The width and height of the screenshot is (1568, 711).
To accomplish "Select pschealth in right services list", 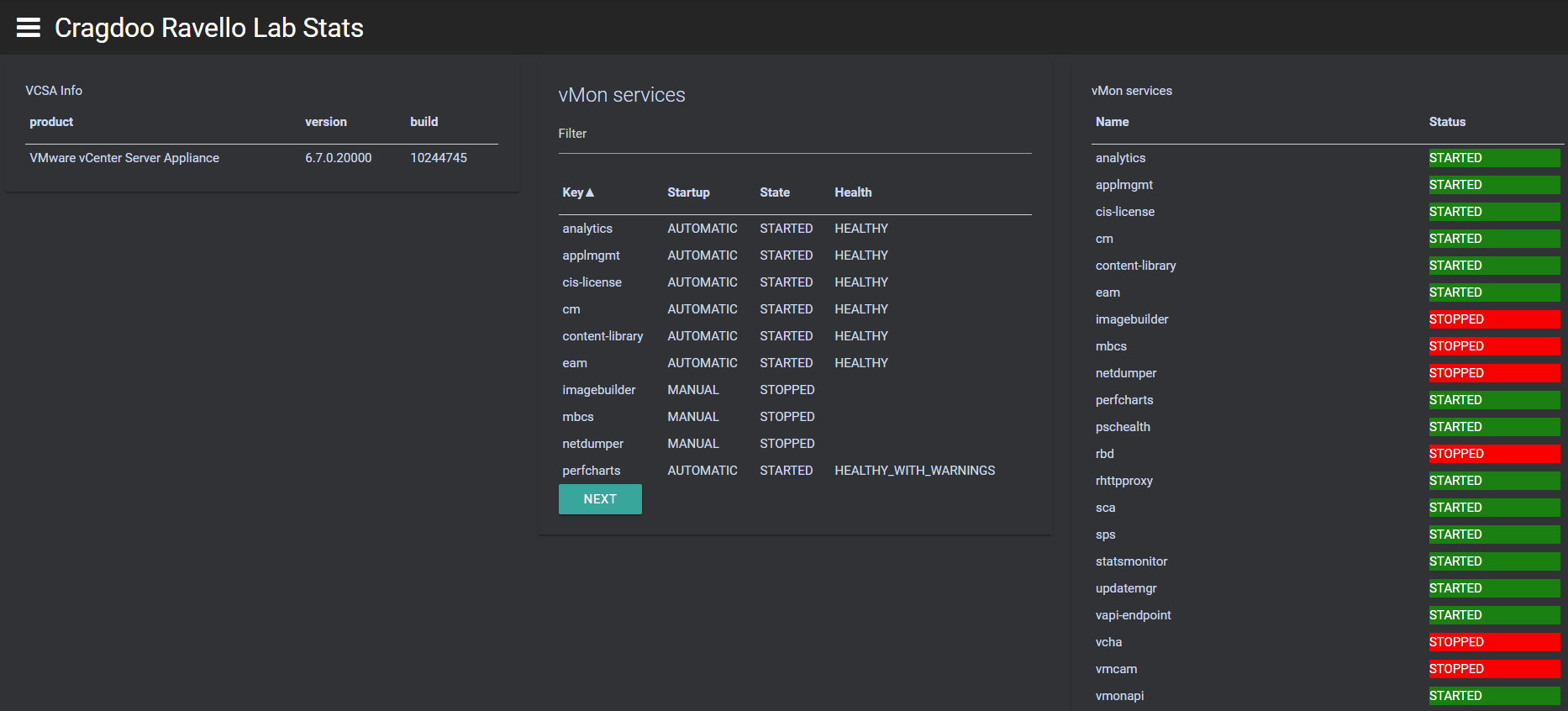I will pyautogui.click(x=1123, y=427).
